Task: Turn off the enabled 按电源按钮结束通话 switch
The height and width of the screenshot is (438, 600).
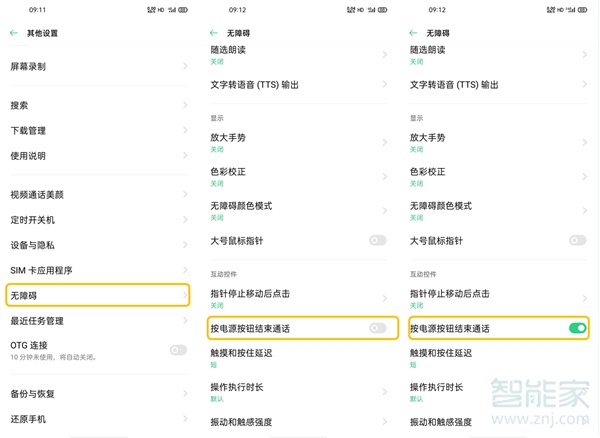Action: [x=577, y=327]
